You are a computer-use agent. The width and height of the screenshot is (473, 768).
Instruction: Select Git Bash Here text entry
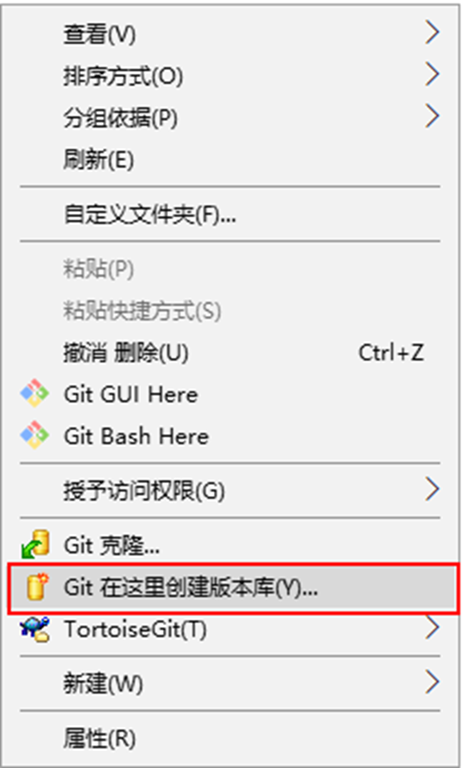tap(136, 436)
